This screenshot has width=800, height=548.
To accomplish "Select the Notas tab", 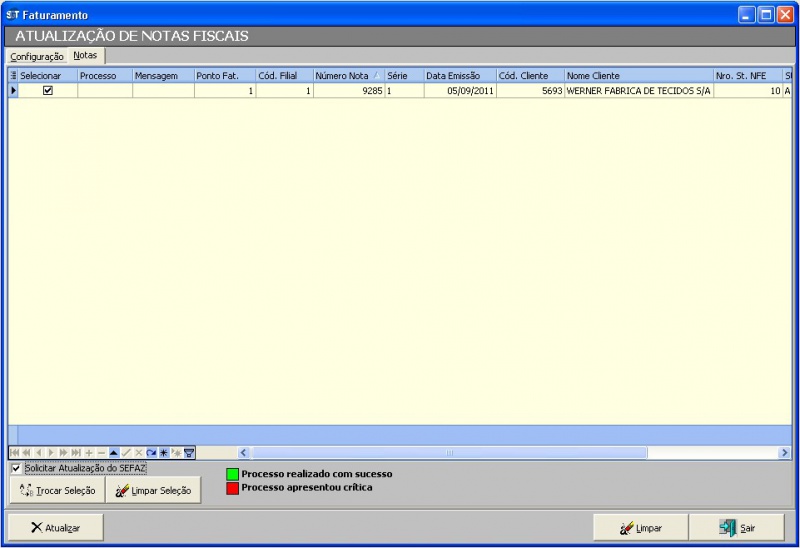I will pos(86,56).
